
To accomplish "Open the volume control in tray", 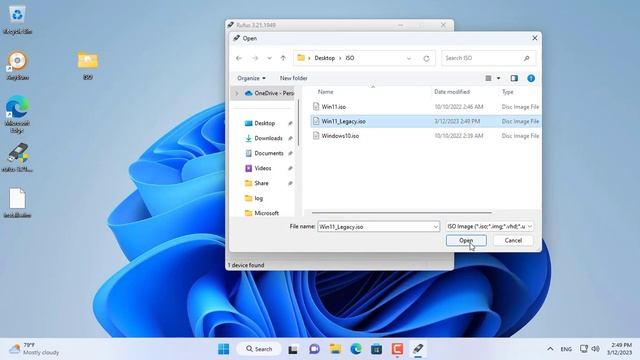I will [596, 349].
